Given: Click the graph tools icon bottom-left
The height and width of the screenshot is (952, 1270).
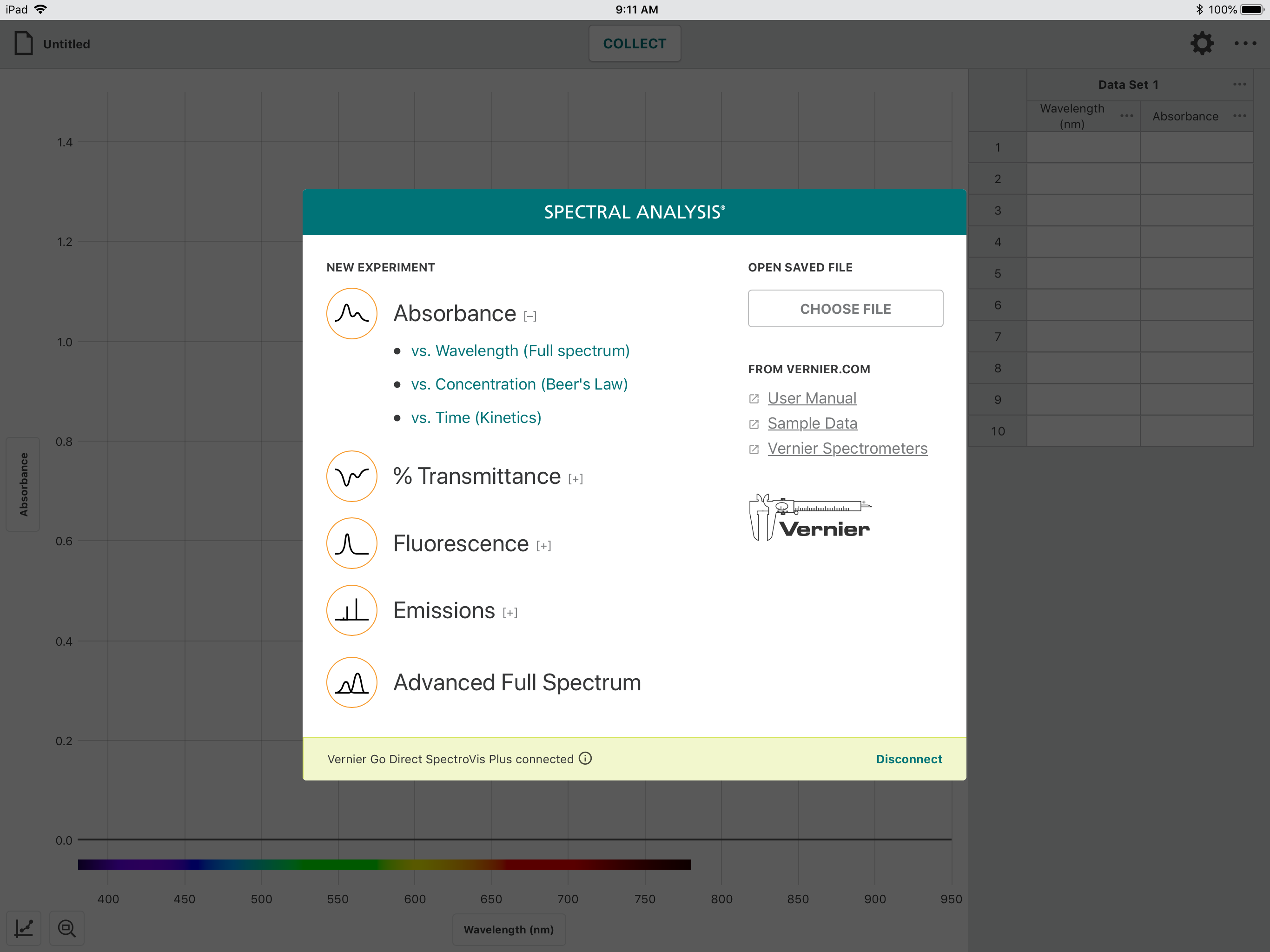Looking at the screenshot, I should pos(24,928).
